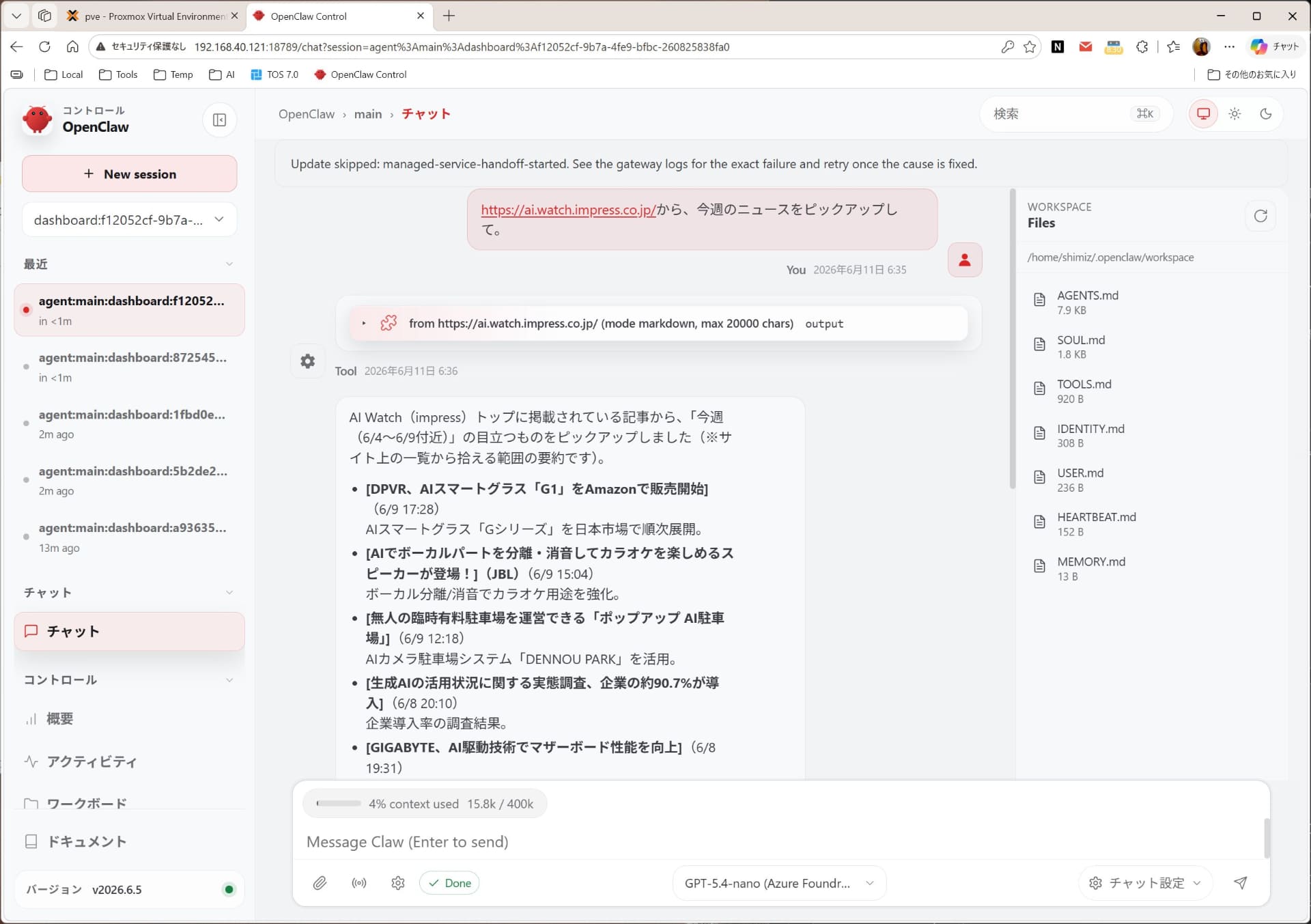Go to browser home page
Viewport: 1311px width, 924px height.
(x=72, y=46)
